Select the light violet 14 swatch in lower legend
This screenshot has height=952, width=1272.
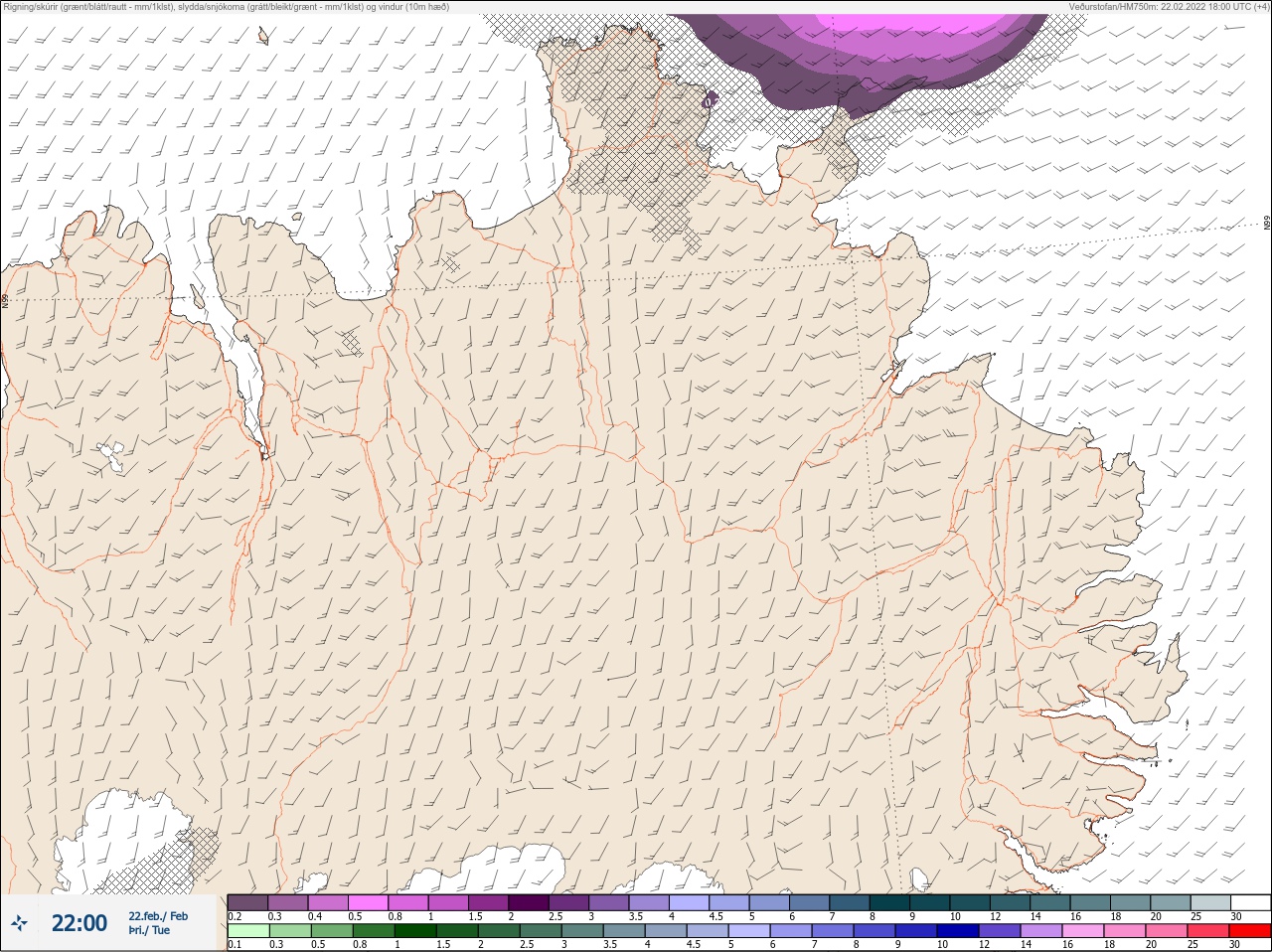(1040, 931)
